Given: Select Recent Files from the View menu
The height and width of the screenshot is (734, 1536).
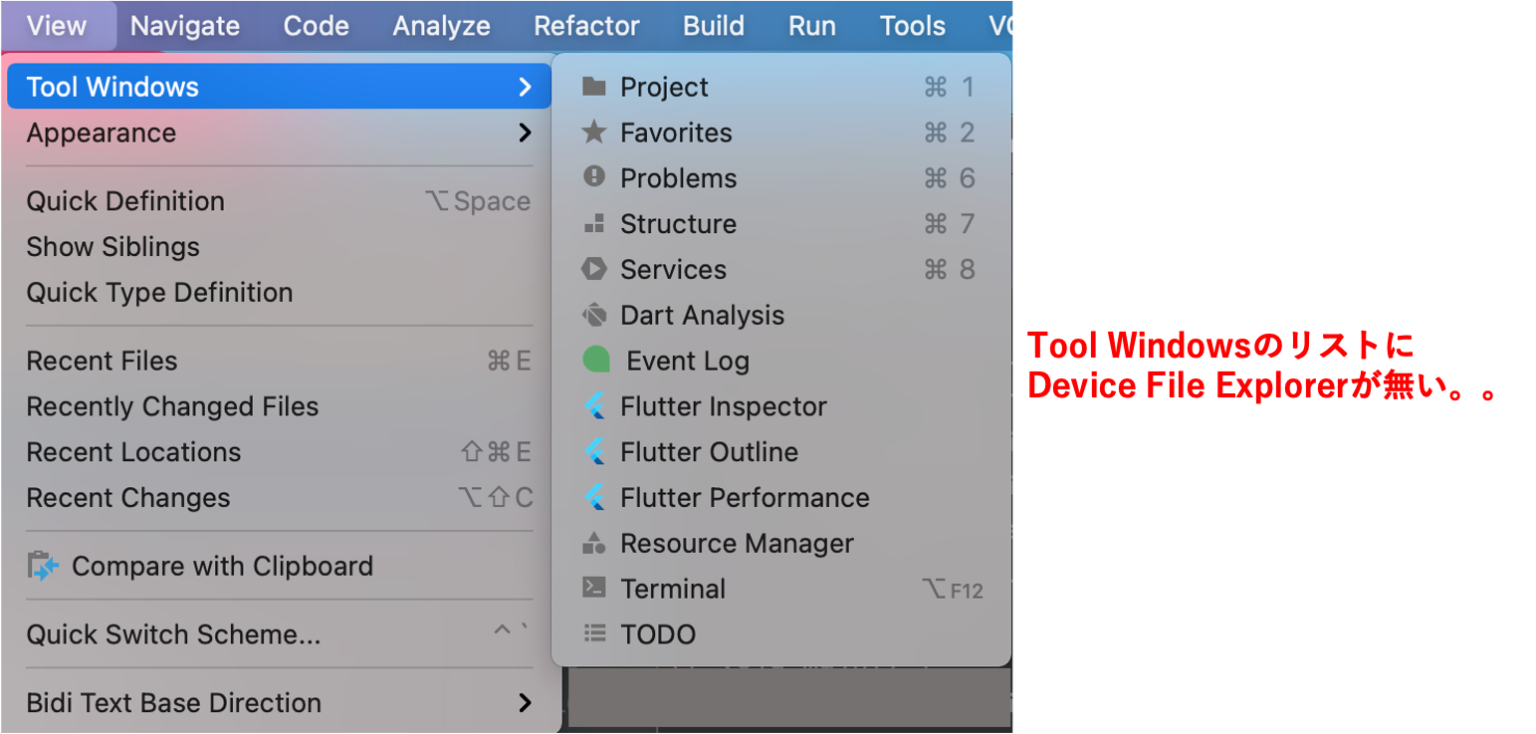Looking at the screenshot, I should pyautogui.click(x=102, y=360).
